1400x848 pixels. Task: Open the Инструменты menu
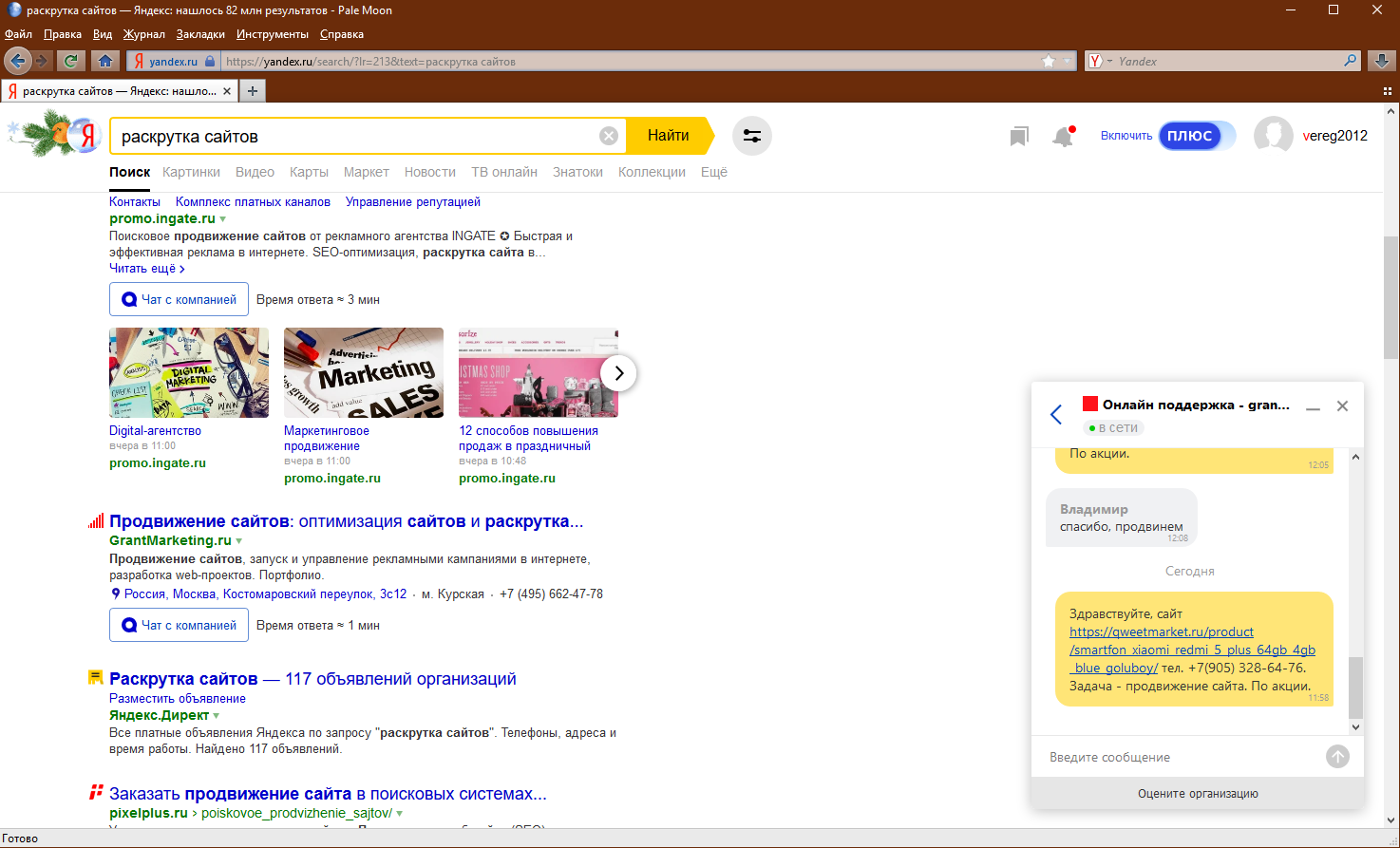click(273, 34)
